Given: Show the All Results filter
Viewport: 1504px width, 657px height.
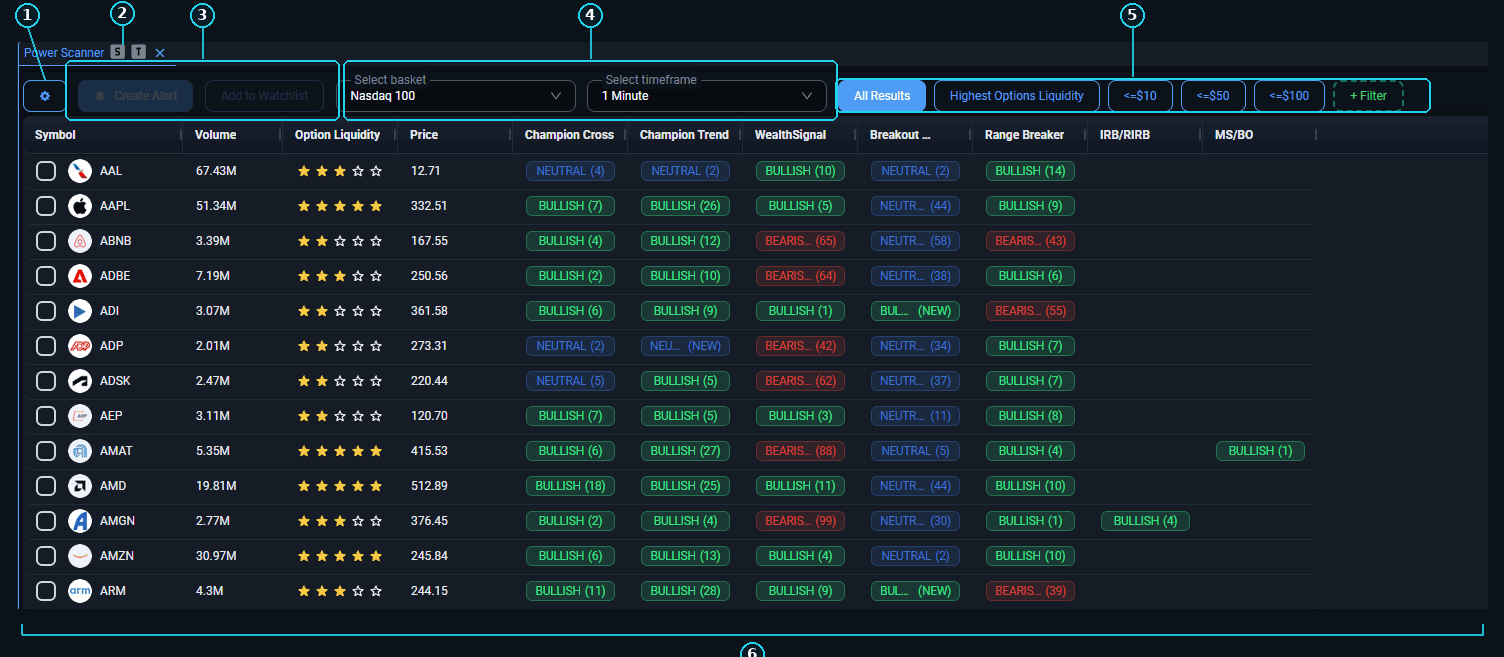Looking at the screenshot, I should [882, 96].
